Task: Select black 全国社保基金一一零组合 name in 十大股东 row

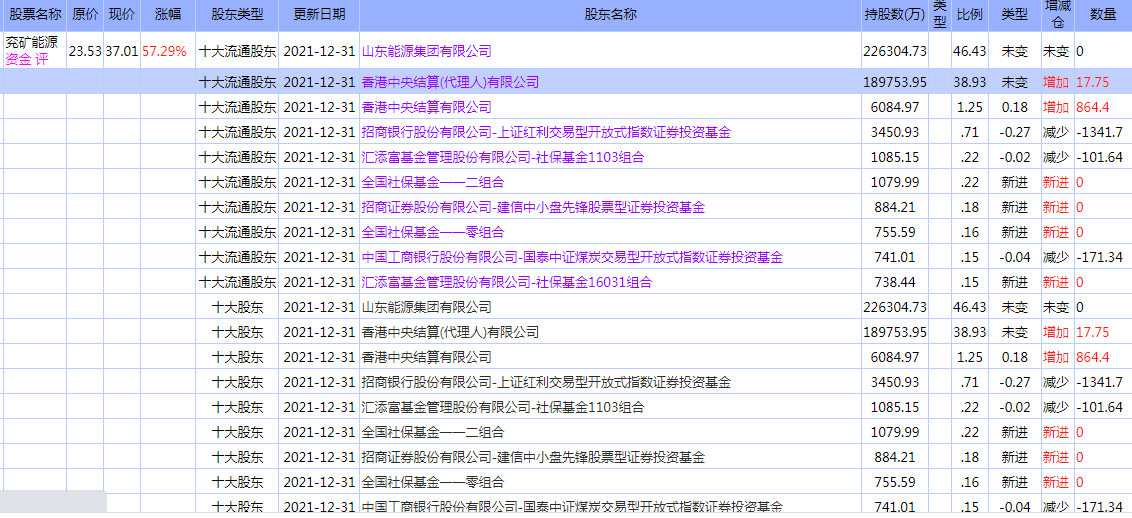Action: (432, 482)
